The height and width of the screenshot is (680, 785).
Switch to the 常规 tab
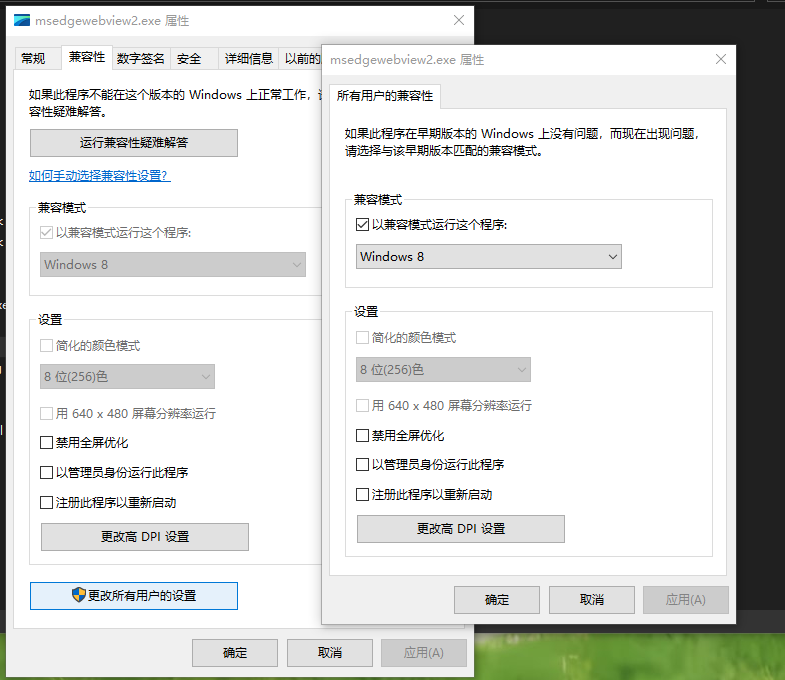[x=33, y=59]
